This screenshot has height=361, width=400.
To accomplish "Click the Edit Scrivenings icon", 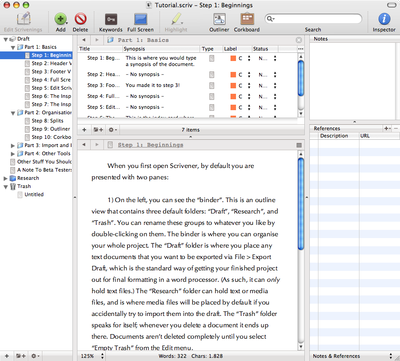I will [23, 19].
